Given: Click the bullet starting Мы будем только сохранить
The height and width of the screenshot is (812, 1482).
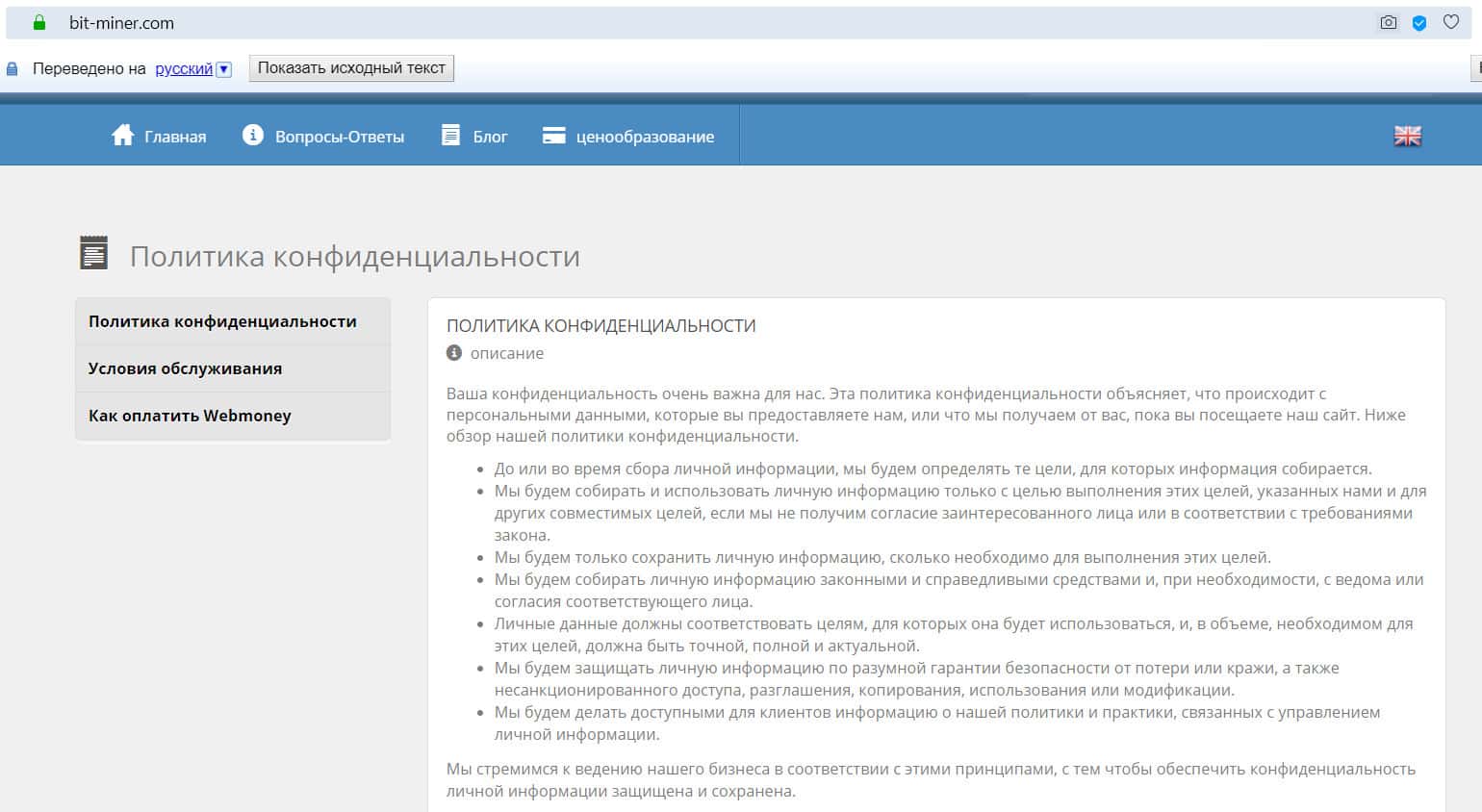Looking at the screenshot, I should pos(882,557).
